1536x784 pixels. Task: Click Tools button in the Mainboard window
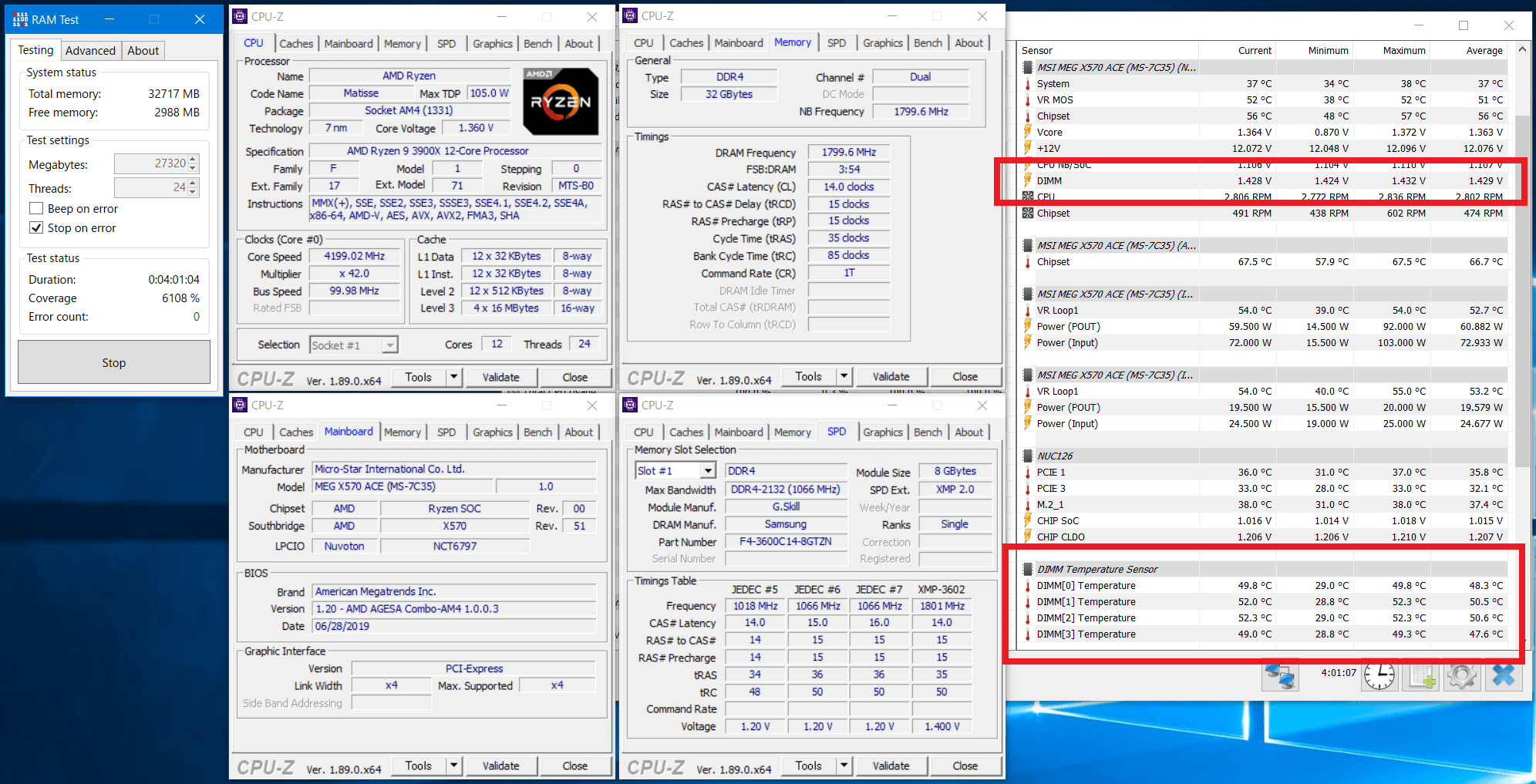click(x=419, y=765)
